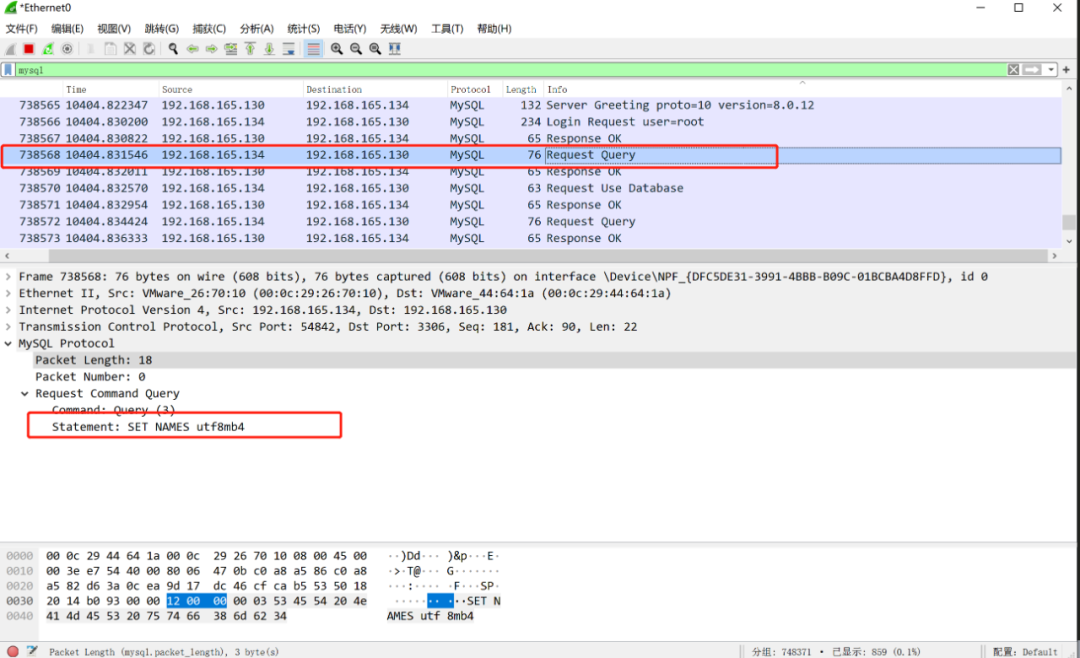Open the capture options dialog

click(x=67, y=49)
